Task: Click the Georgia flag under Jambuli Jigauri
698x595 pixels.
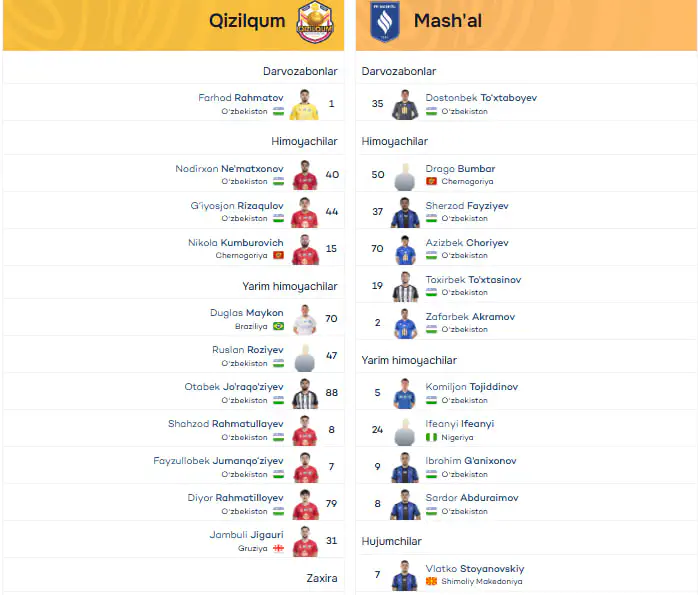Action: (x=279, y=548)
